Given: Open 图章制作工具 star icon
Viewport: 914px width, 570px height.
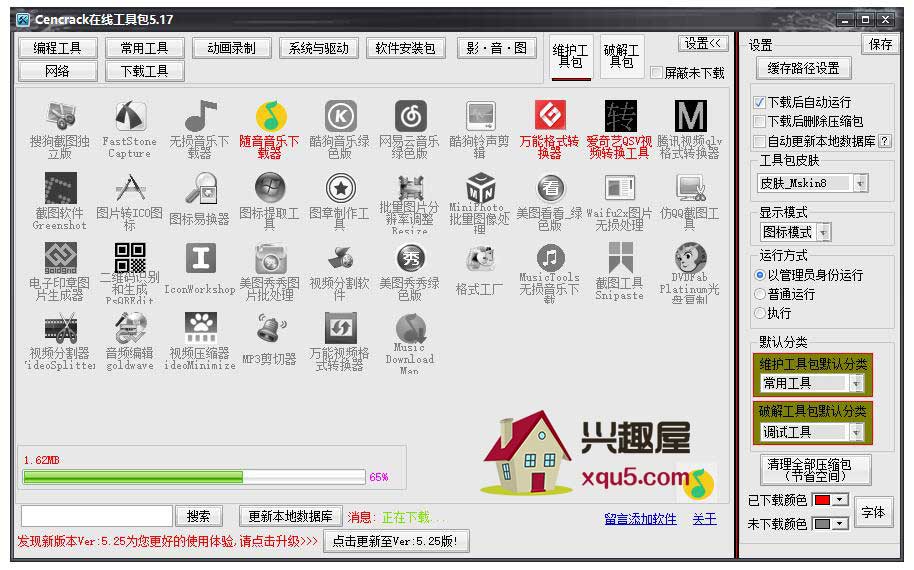Looking at the screenshot, I should [x=340, y=188].
